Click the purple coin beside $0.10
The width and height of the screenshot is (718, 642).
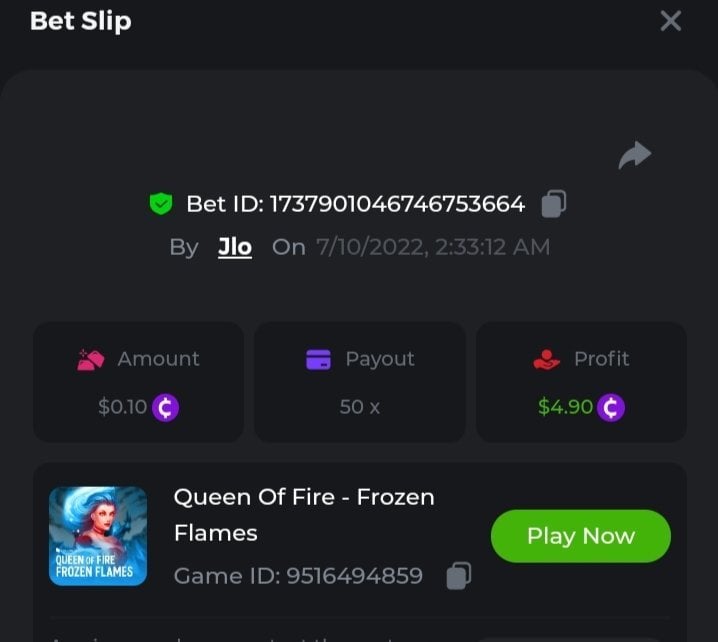coord(165,407)
